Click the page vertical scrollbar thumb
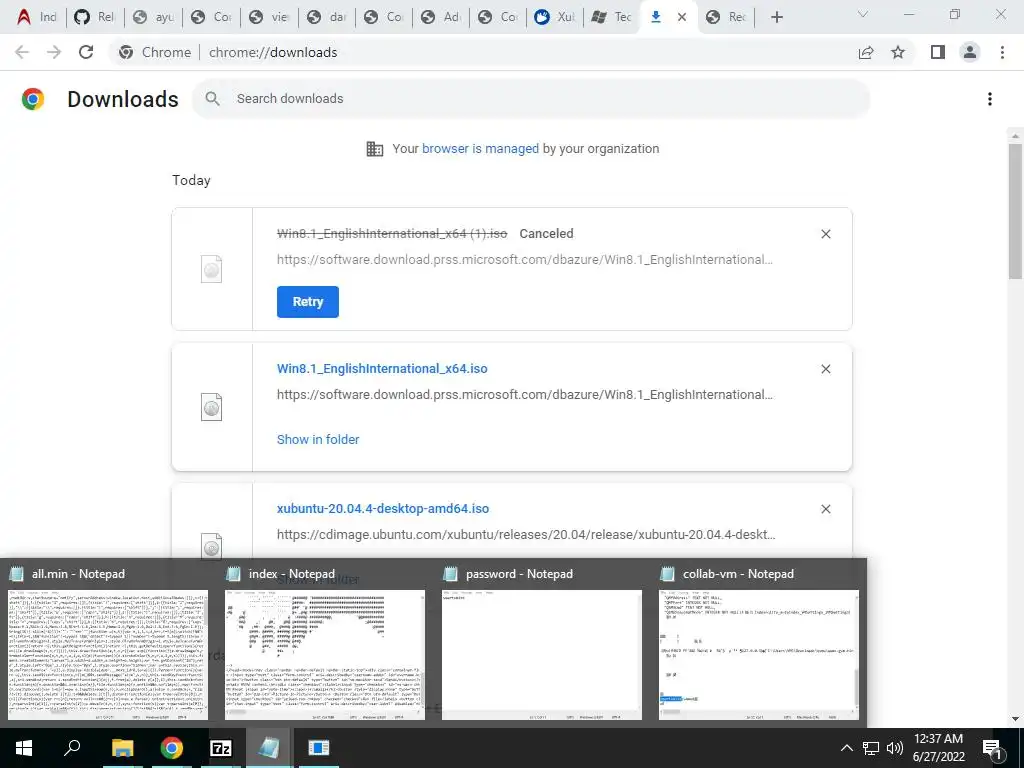 [x=1015, y=210]
